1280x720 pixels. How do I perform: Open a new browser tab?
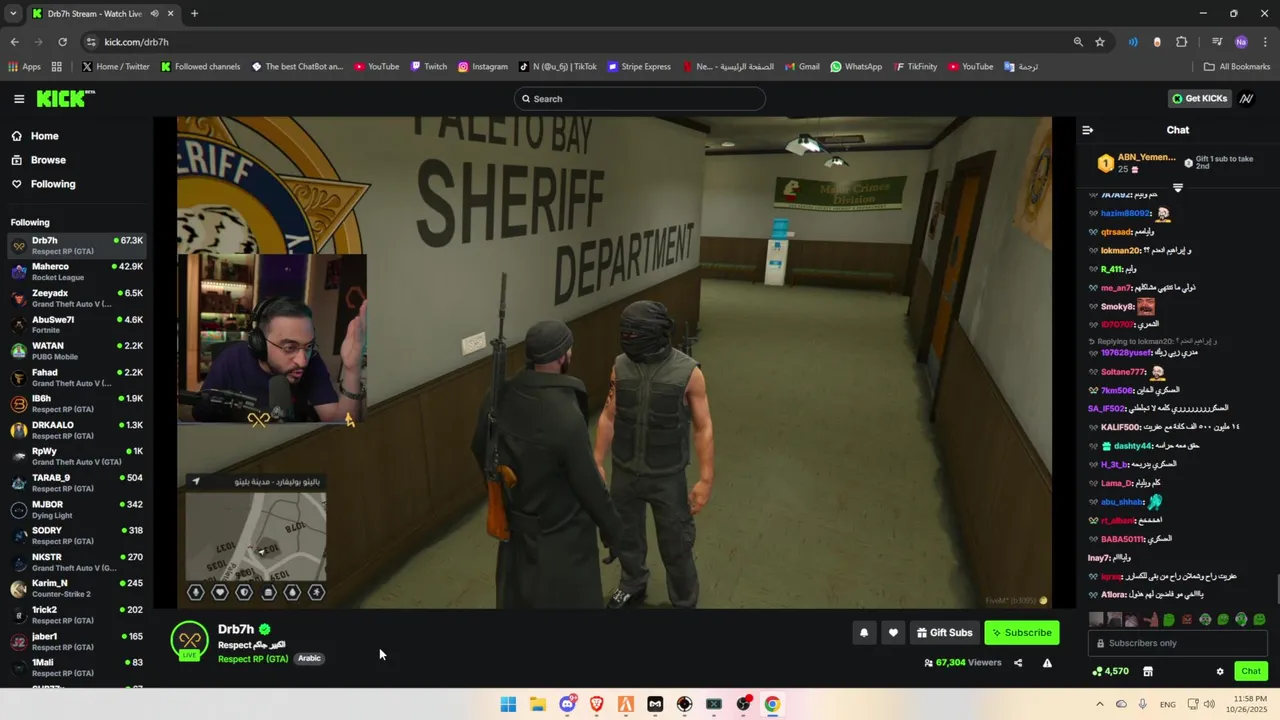194,13
